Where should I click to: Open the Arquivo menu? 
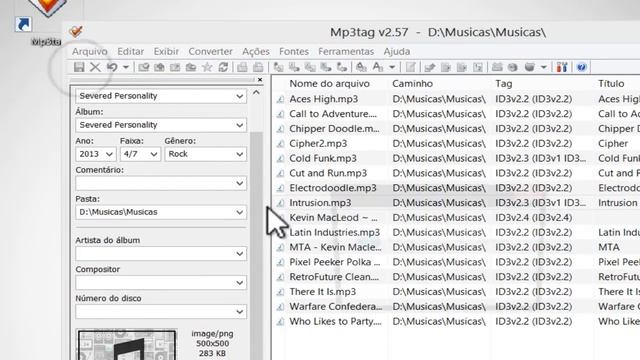(90, 51)
